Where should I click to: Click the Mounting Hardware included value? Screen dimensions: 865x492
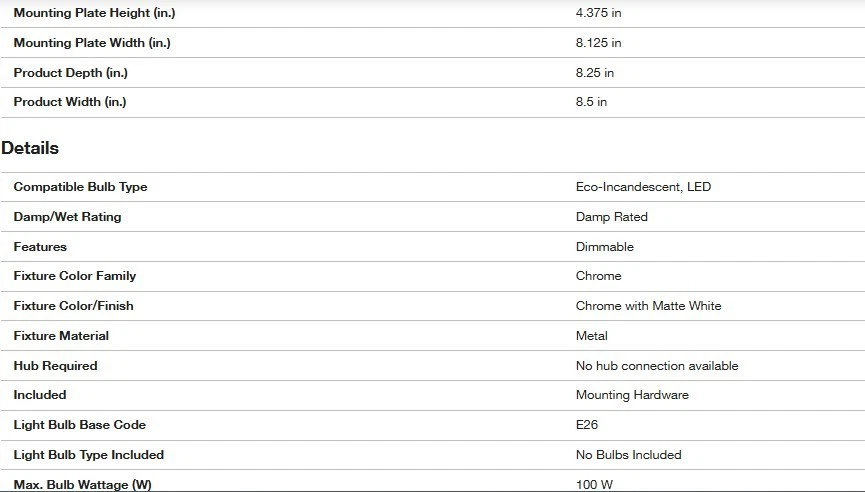tap(632, 395)
